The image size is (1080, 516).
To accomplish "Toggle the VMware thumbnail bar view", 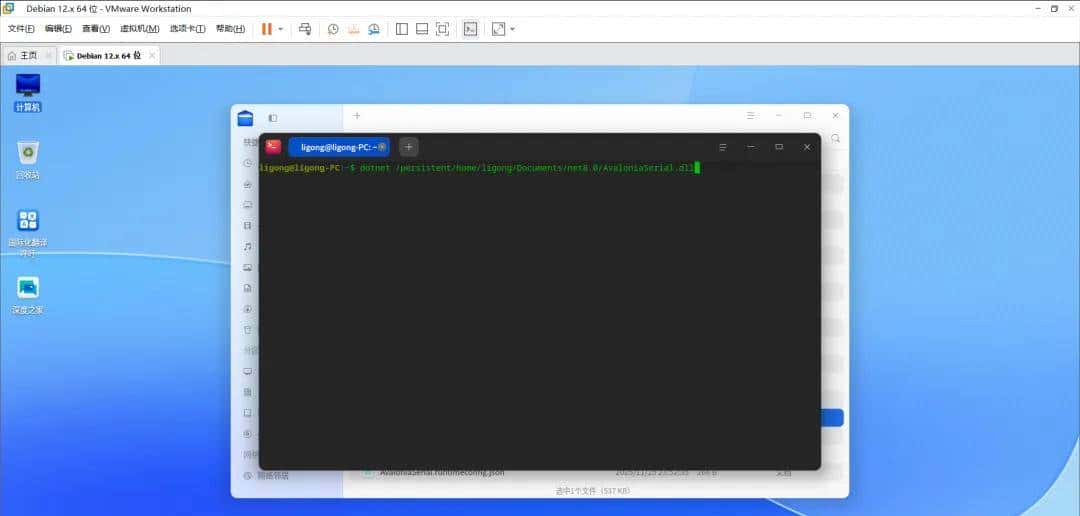I will point(422,29).
